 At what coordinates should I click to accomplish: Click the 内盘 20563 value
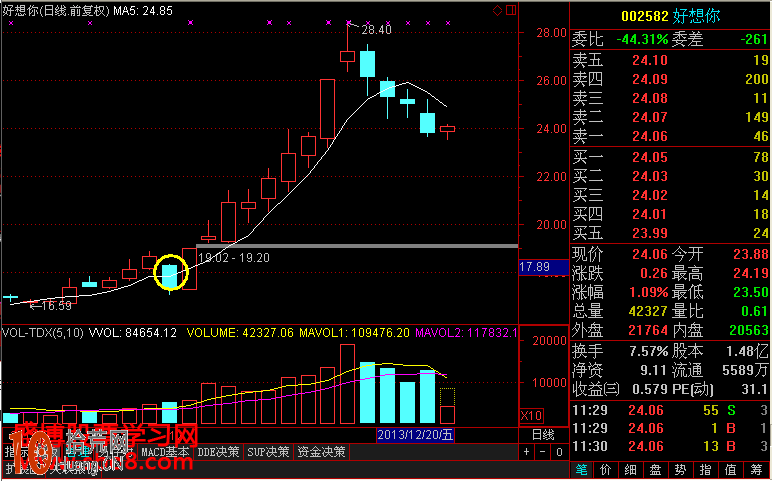coord(749,330)
